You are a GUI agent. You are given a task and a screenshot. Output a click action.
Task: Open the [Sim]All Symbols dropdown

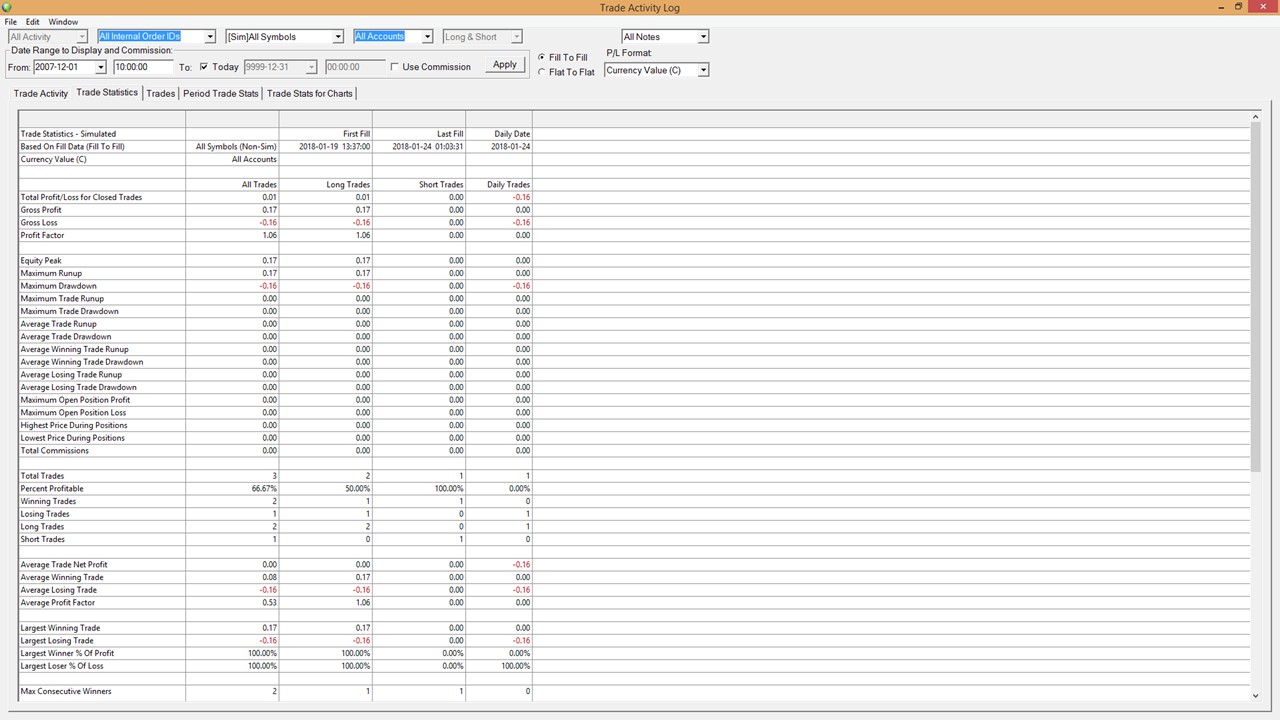pyautogui.click(x=338, y=37)
